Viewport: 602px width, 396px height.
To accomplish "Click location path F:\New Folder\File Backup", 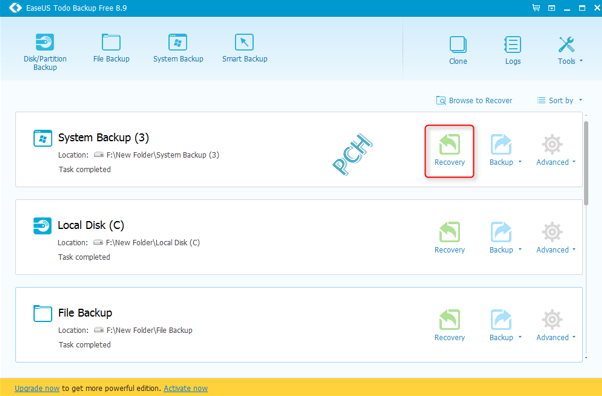I will tap(149, 330).
